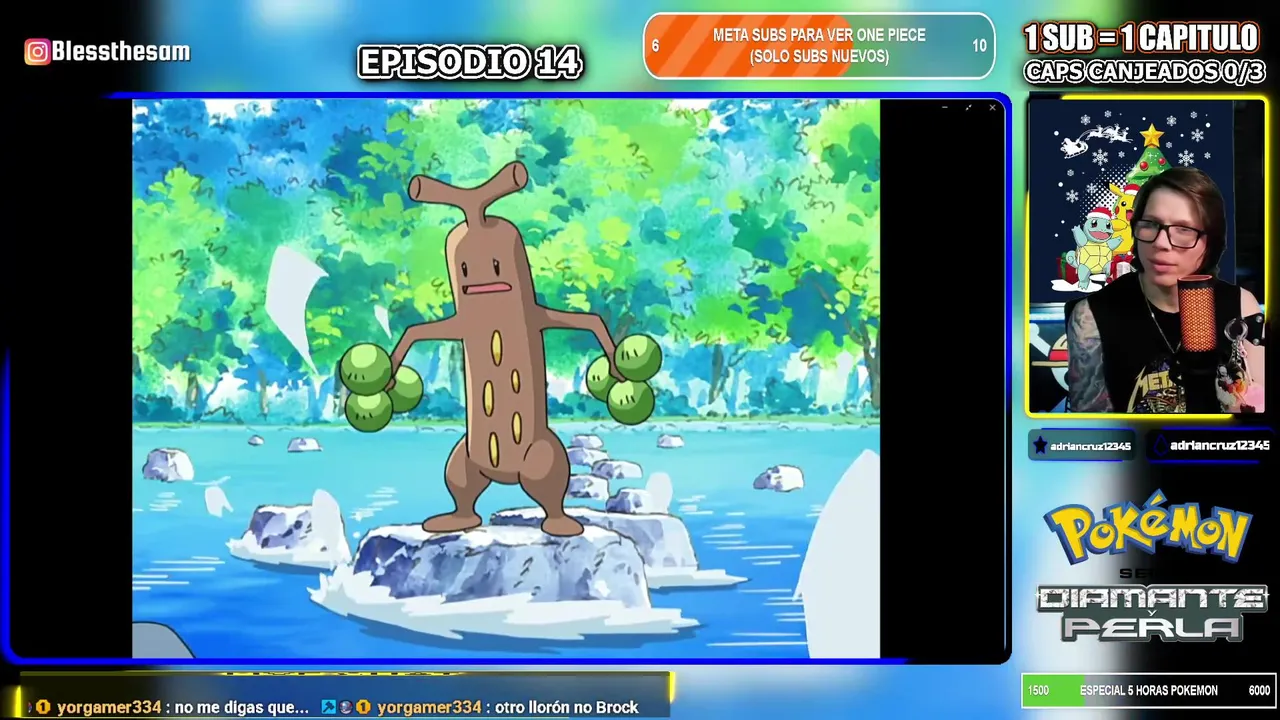
Task: Minimize the video player window
Action: [945, 107]
